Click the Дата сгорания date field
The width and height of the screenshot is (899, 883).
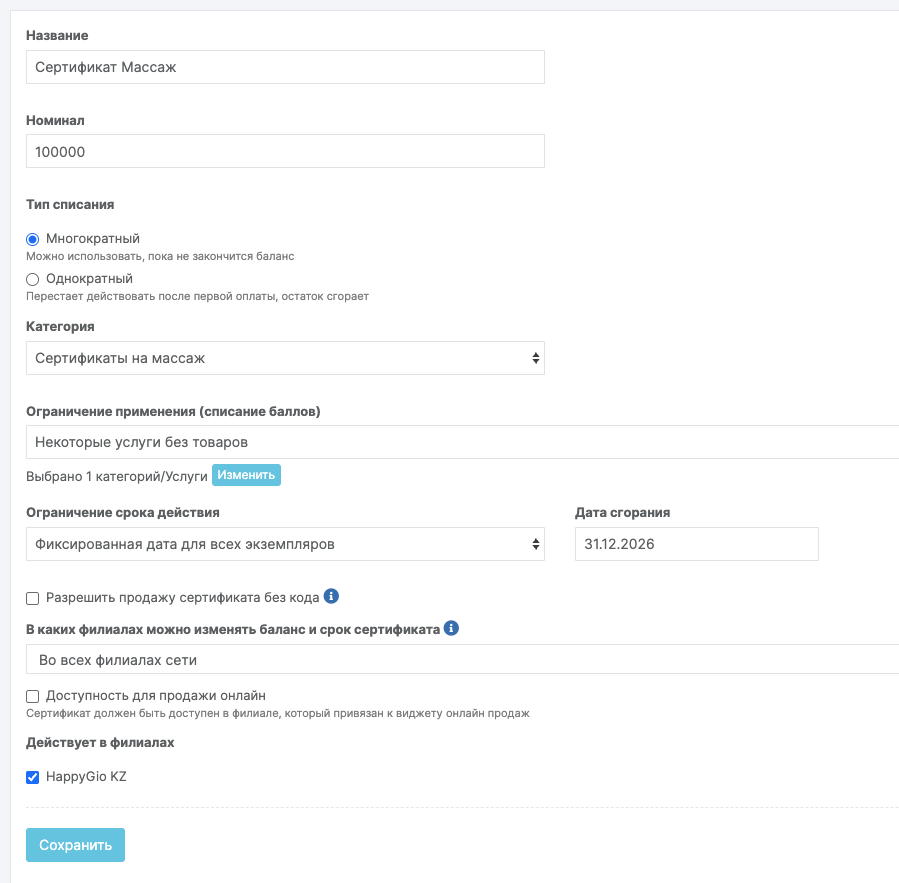[696, 545]
